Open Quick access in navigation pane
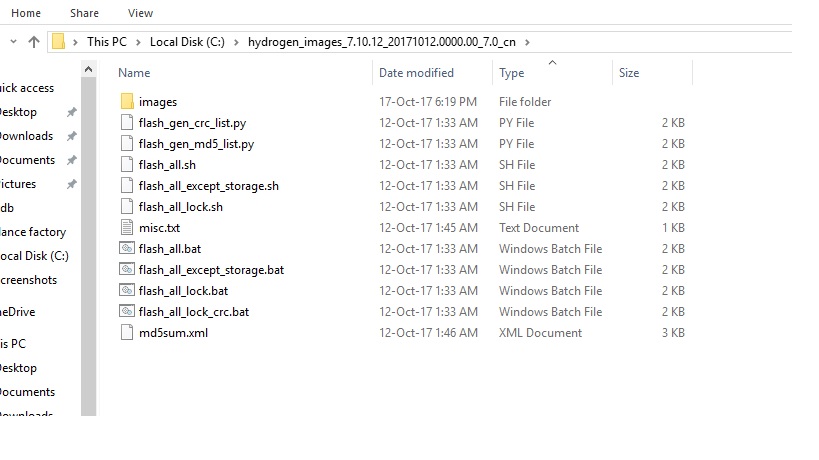 [27, 88]
